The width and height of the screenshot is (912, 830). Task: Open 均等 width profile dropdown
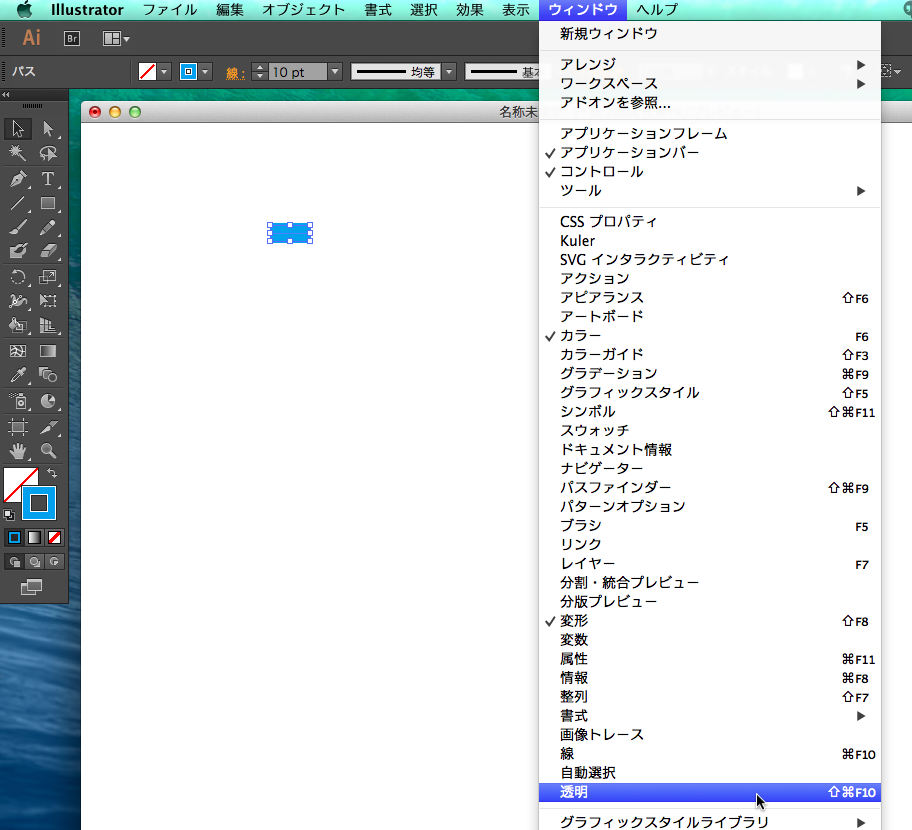(449, 72)
